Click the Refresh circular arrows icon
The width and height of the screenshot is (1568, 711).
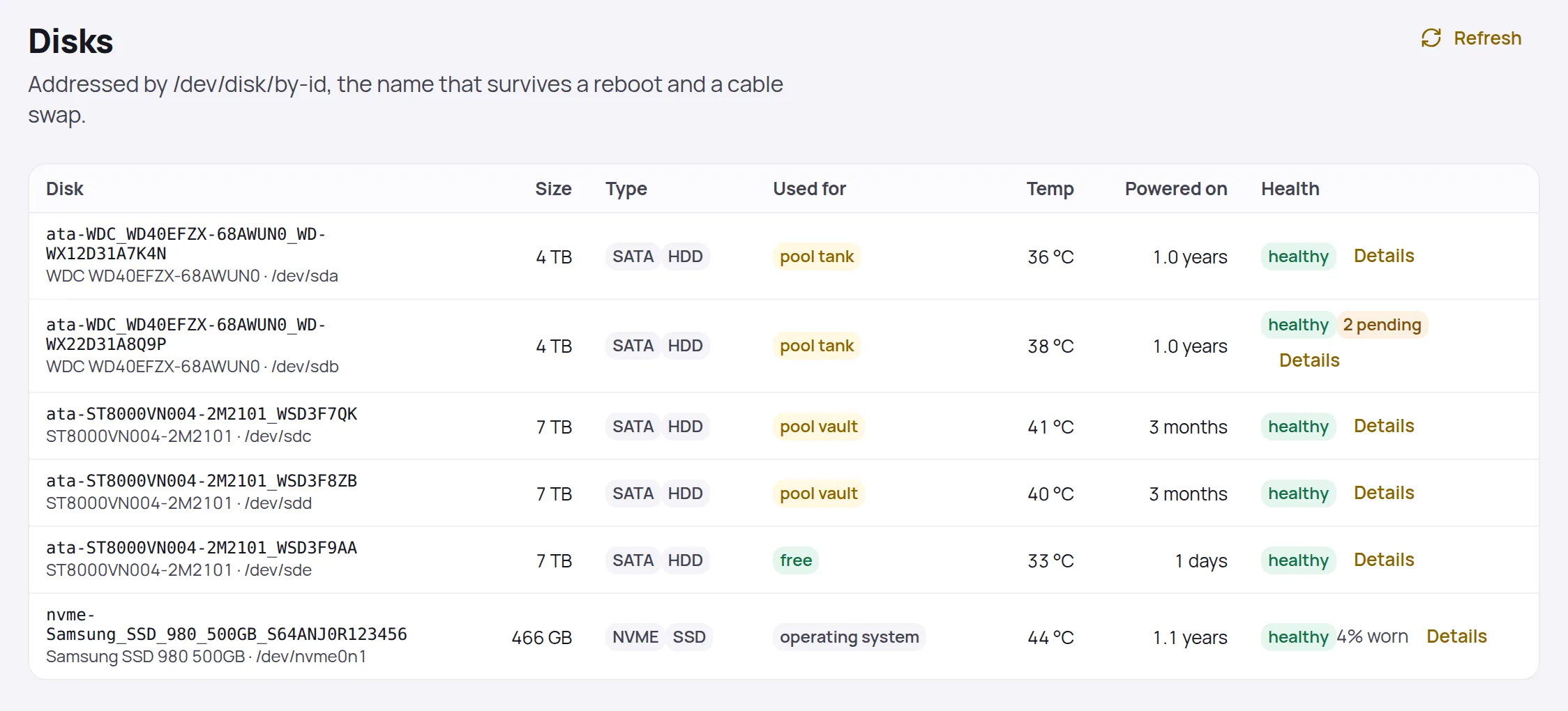click(x=1431, y=38)
